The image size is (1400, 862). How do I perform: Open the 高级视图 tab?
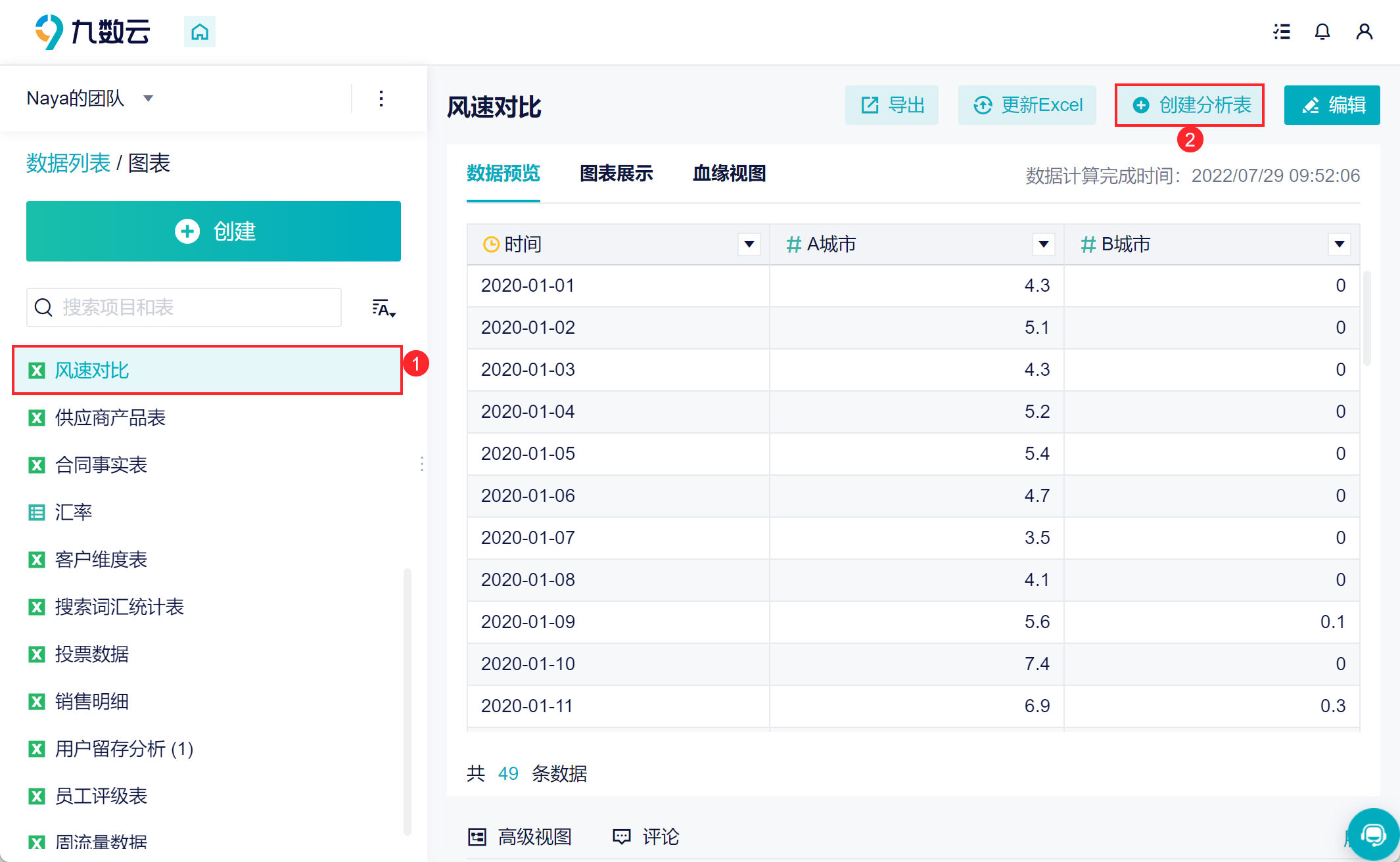click(x=520, y=836)
